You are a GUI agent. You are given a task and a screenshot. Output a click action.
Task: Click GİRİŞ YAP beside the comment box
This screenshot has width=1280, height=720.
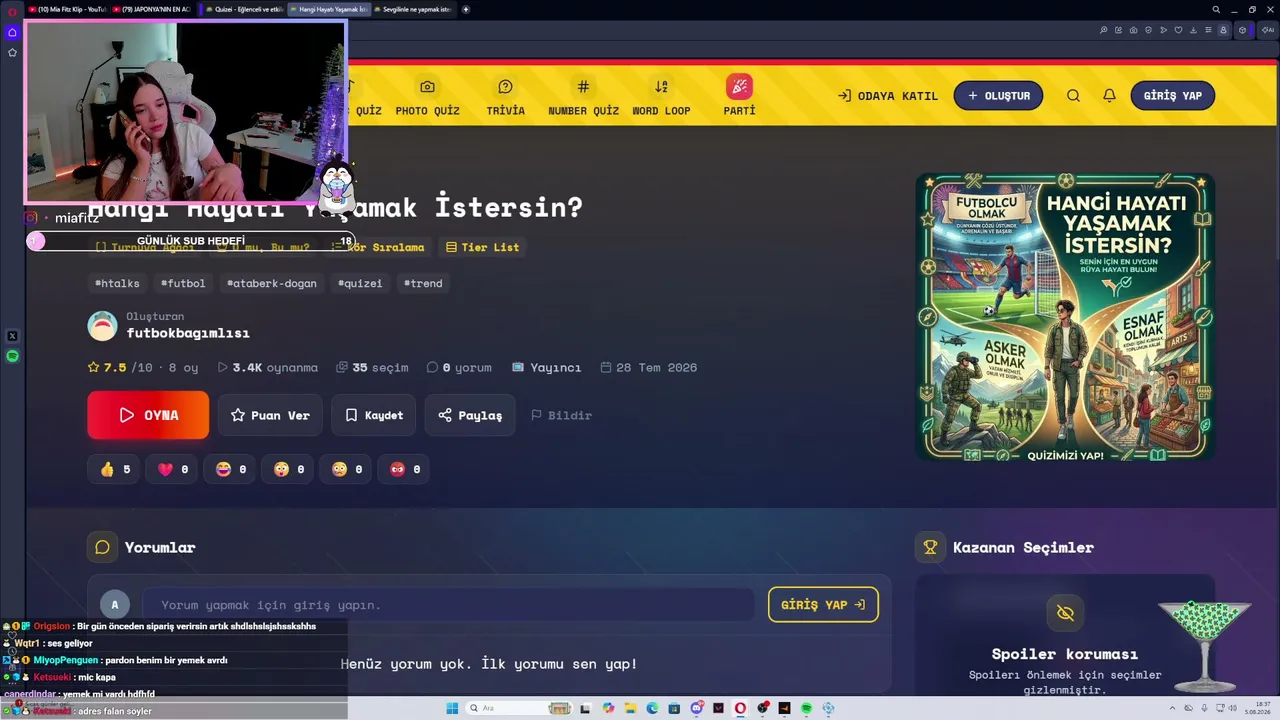pos(823,605)
